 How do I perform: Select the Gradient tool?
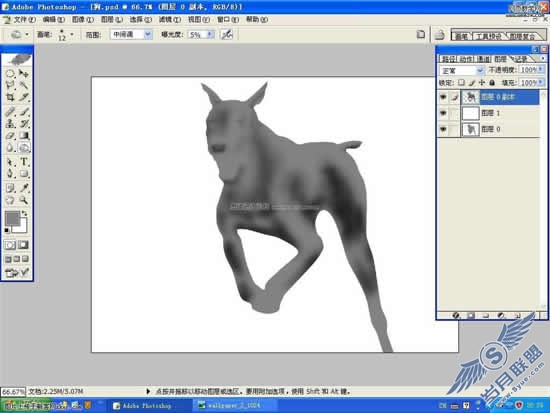click(x=24, y=135)
